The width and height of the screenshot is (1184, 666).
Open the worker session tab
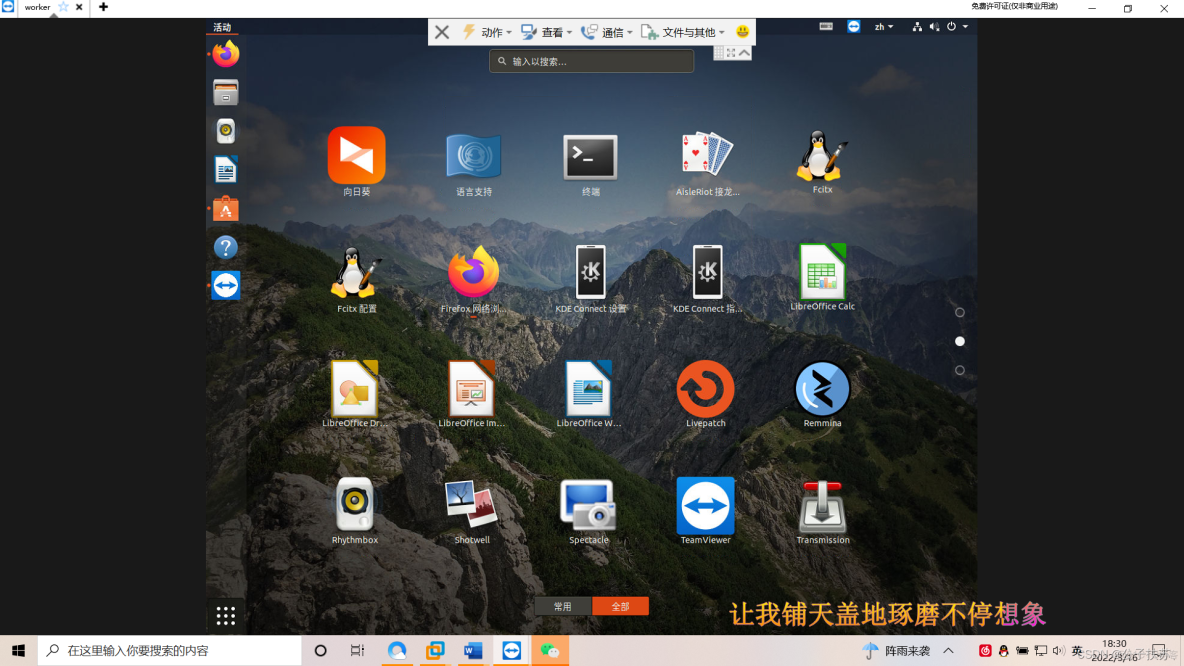click(x=38, y=8)
